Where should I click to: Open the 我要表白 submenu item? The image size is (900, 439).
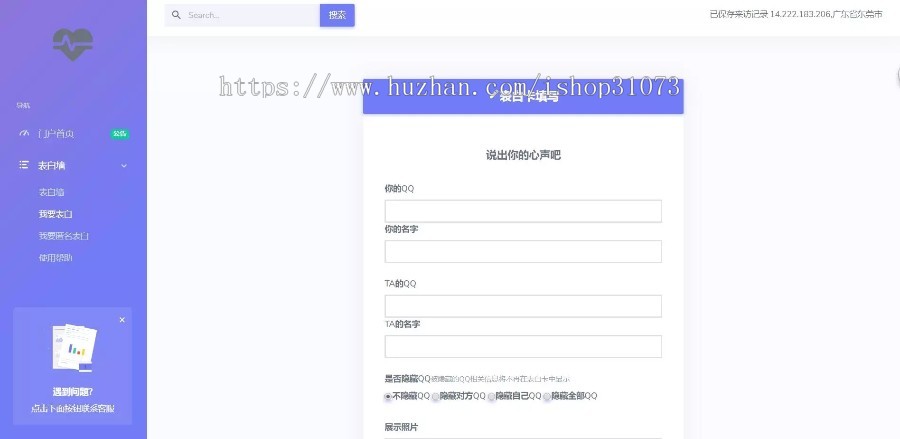click(x=55, y=214)
